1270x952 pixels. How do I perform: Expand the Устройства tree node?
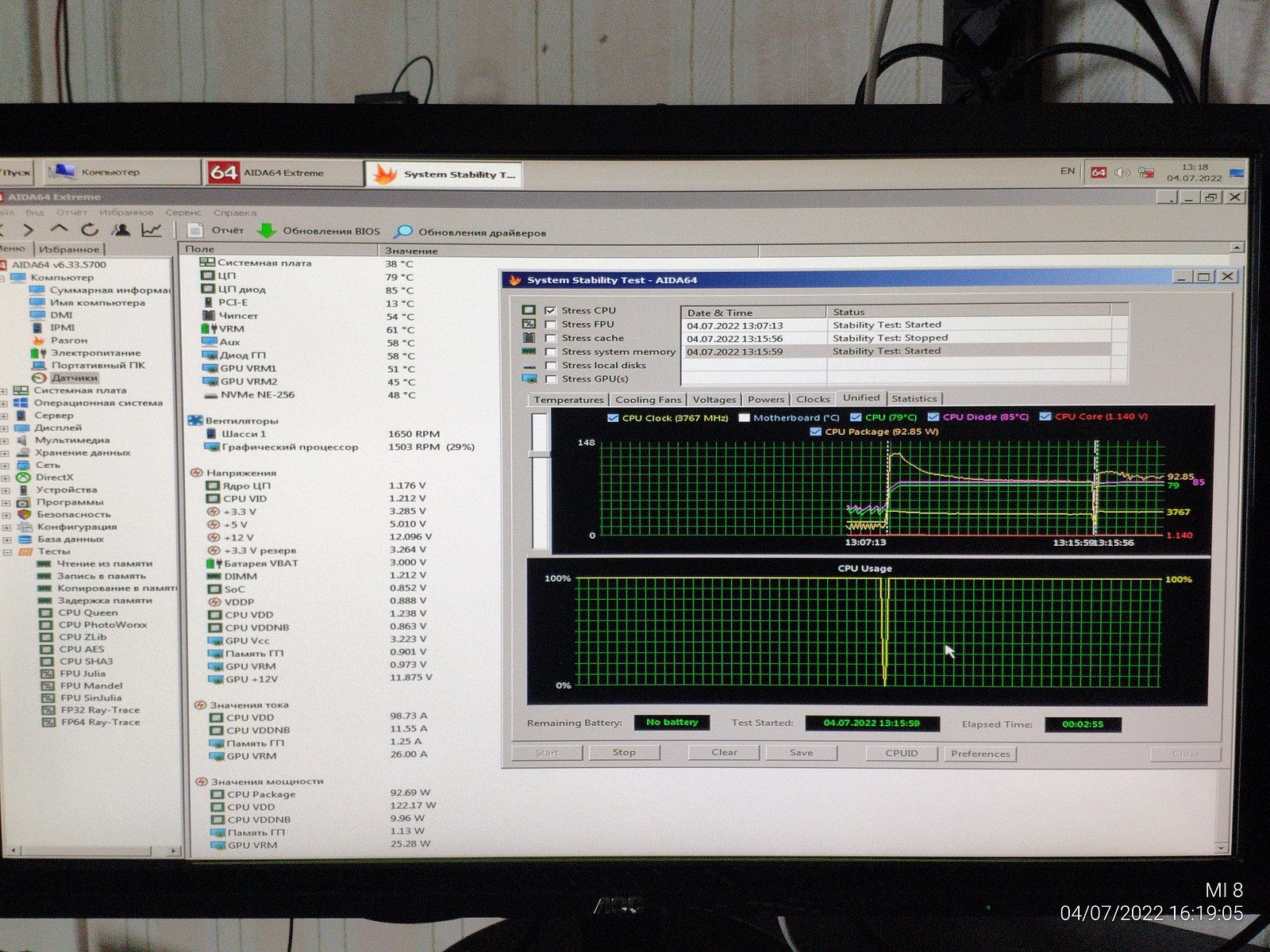point(5,490)
